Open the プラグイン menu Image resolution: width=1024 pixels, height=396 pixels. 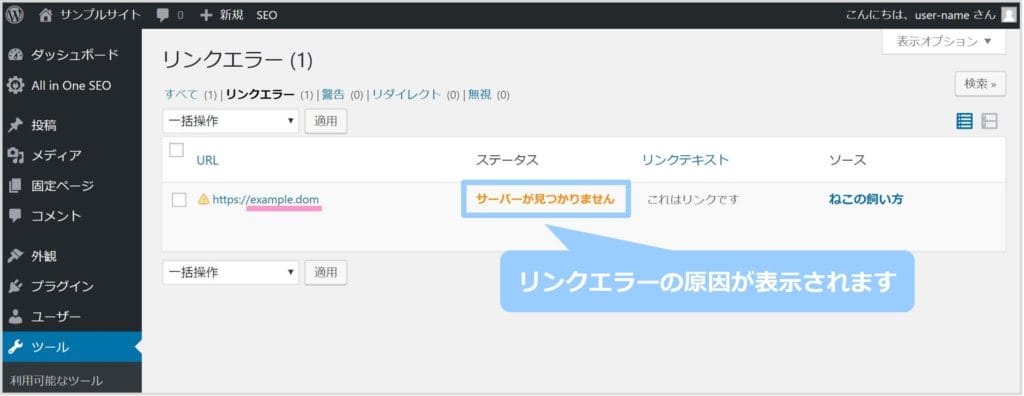(71, 286)
